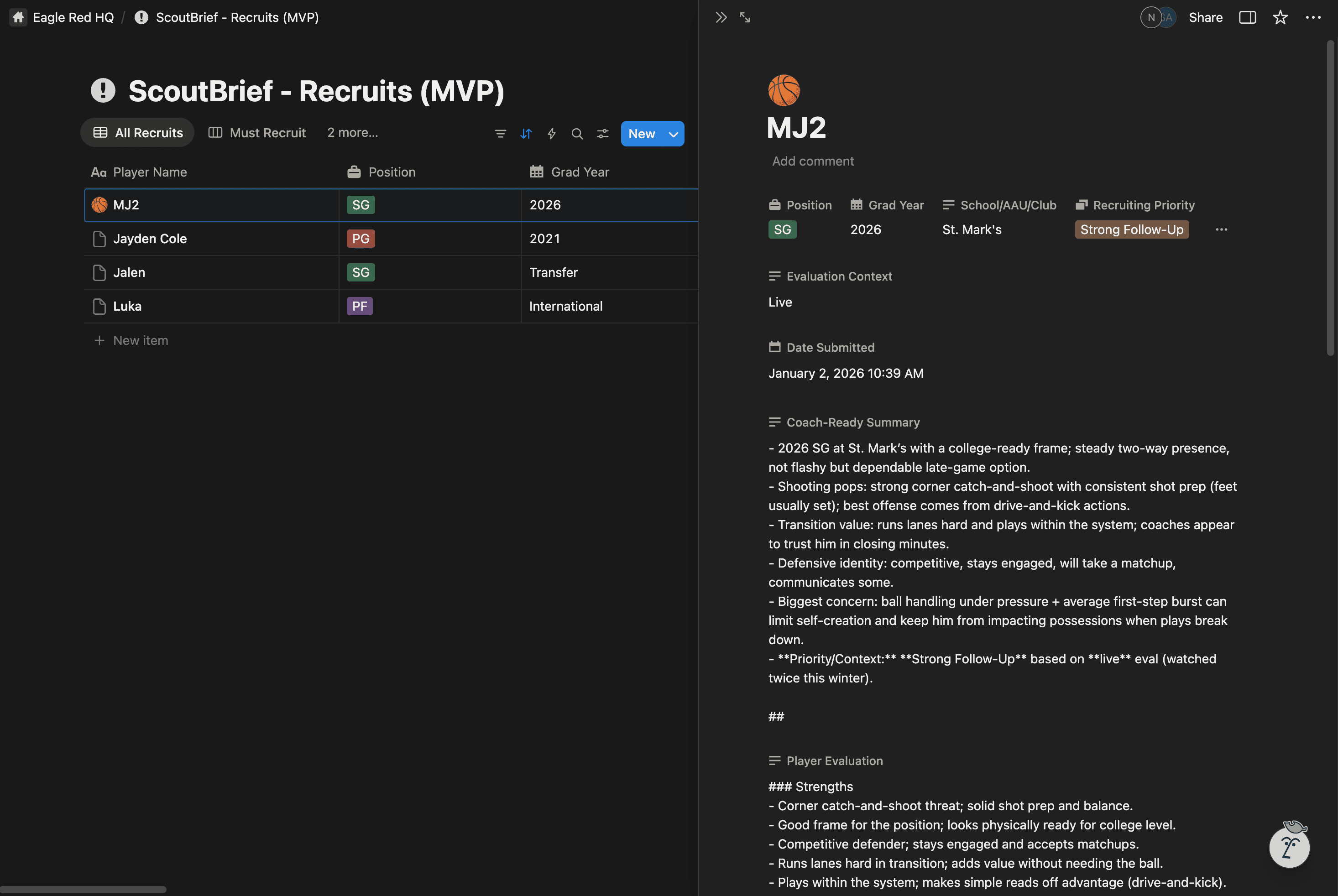
Task: Open database automations via the lightning icon
Action: (x=552, y=133)
